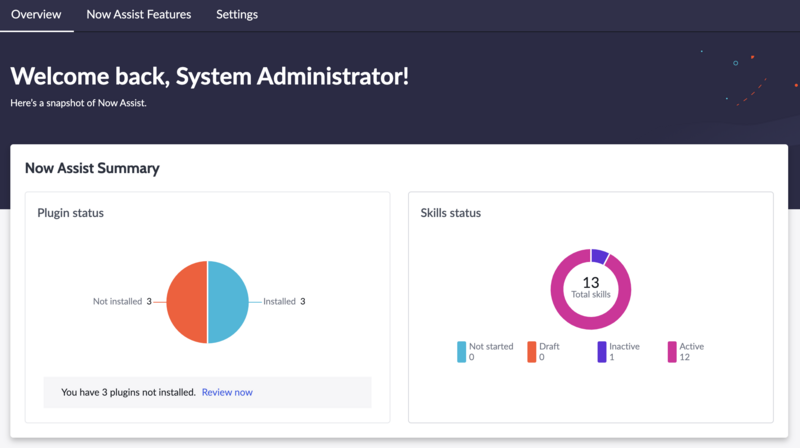Click the orange Draft legend swatch
This screenshot has height=448, width=800.
[532, 352]
